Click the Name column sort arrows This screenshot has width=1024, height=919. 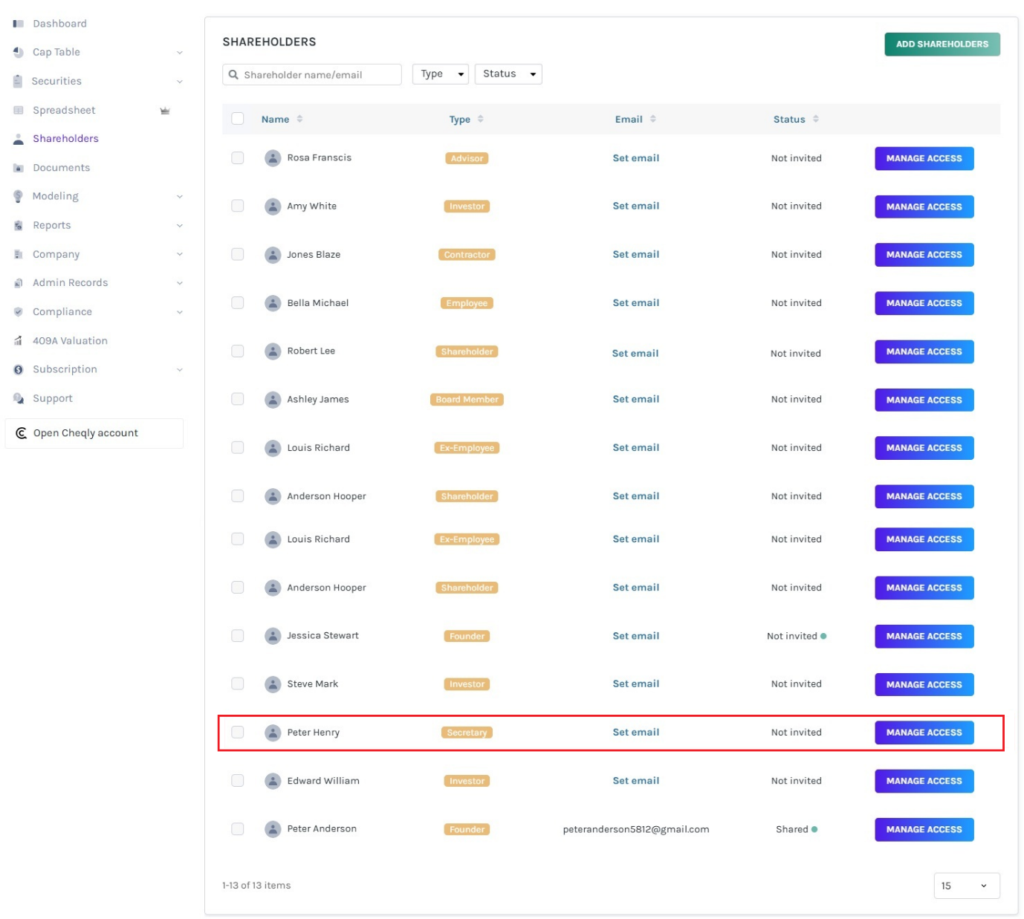(300, 119)
